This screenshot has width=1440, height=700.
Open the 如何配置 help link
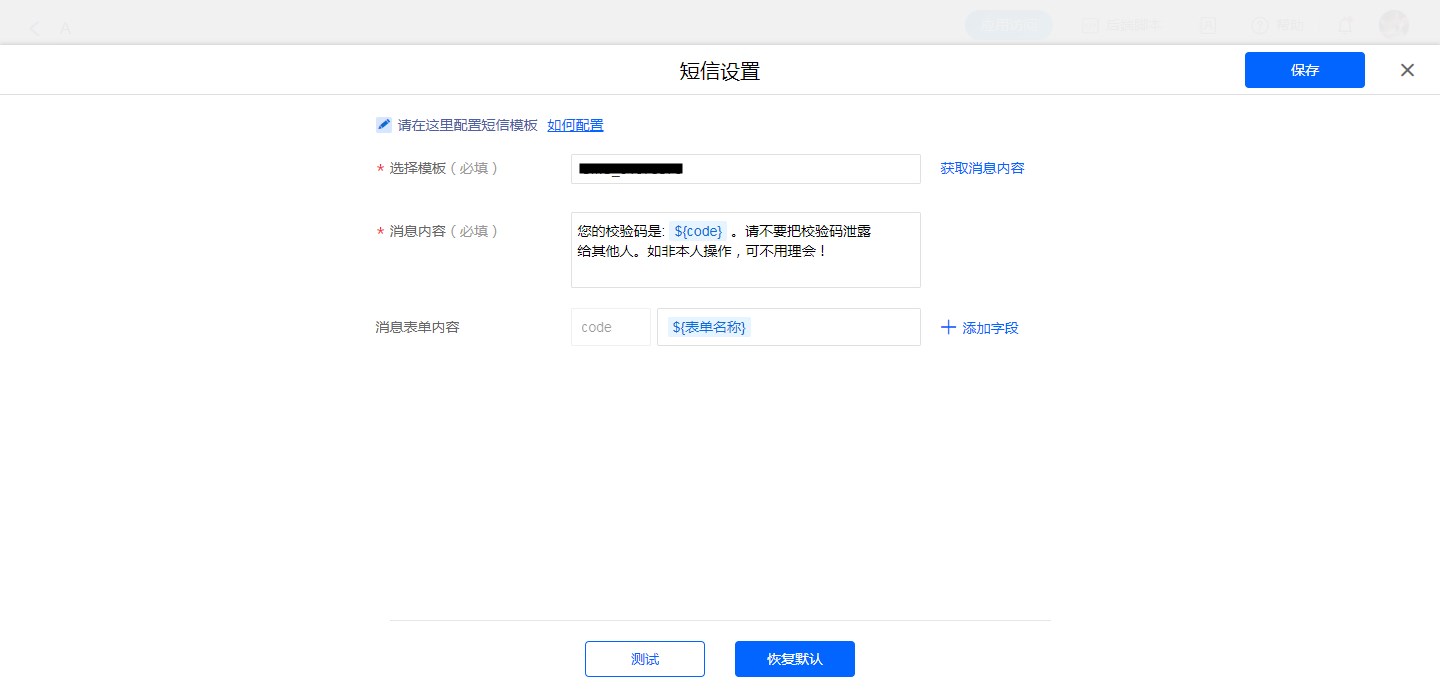tap(575, 125)
